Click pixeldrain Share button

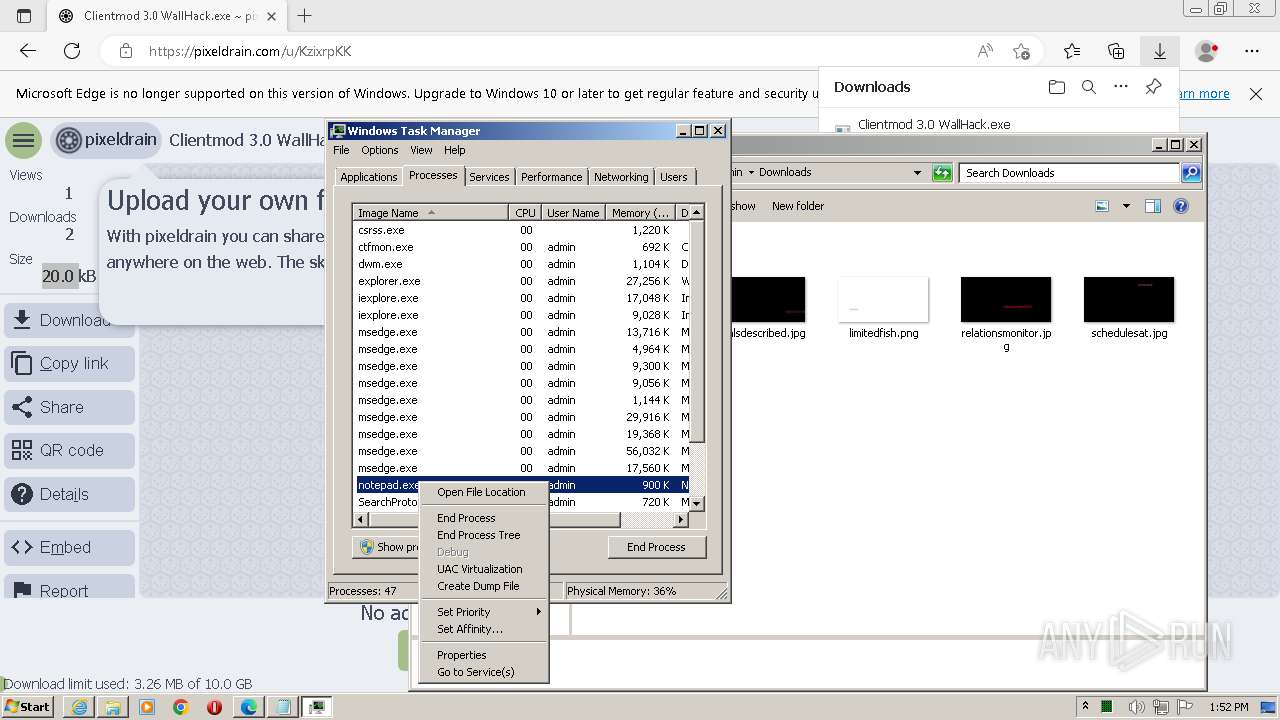coord(70,407)
